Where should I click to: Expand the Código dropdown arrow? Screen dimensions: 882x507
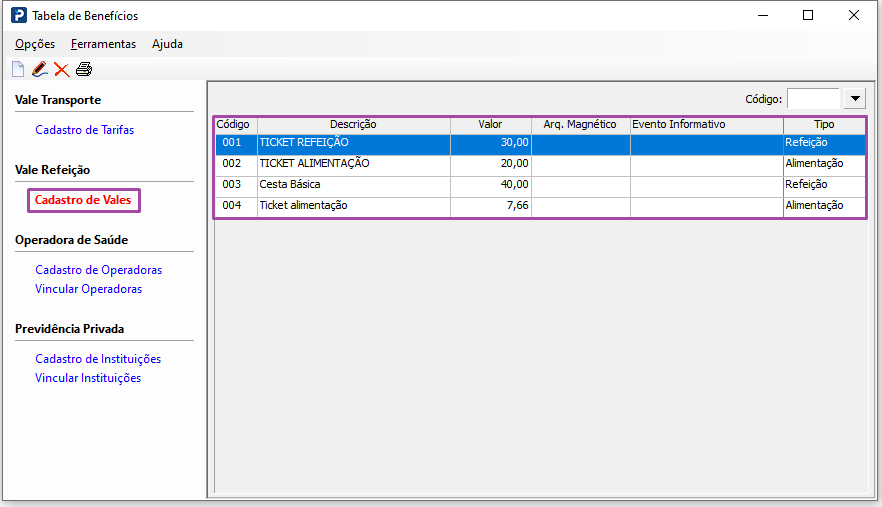(x=855, y=99)
